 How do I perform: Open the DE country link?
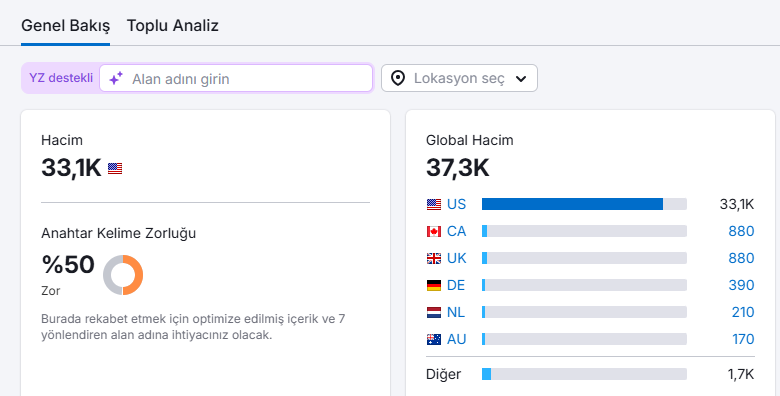[456, 285]
